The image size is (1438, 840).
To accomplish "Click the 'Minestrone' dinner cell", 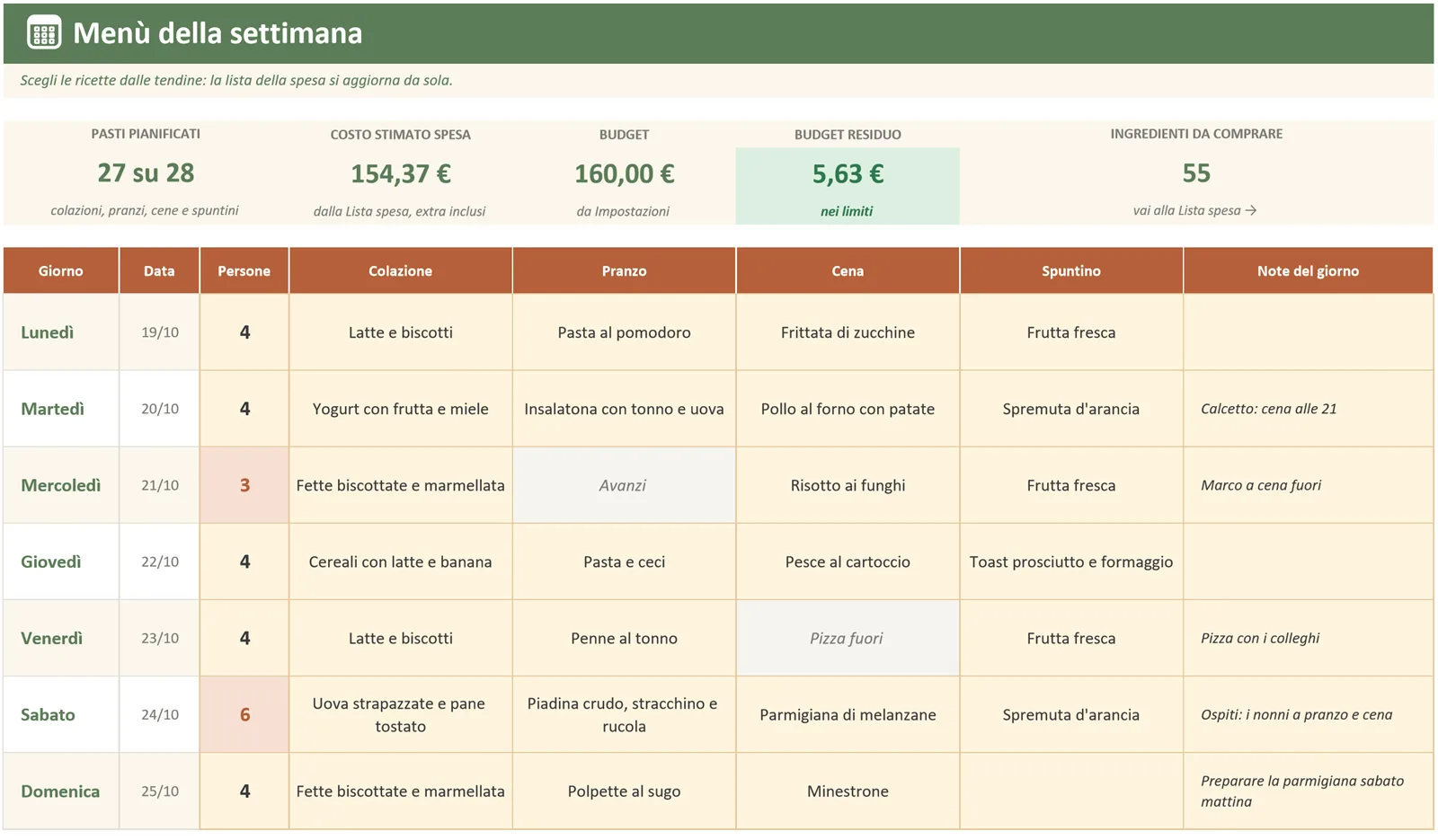I will coord(848,791).
